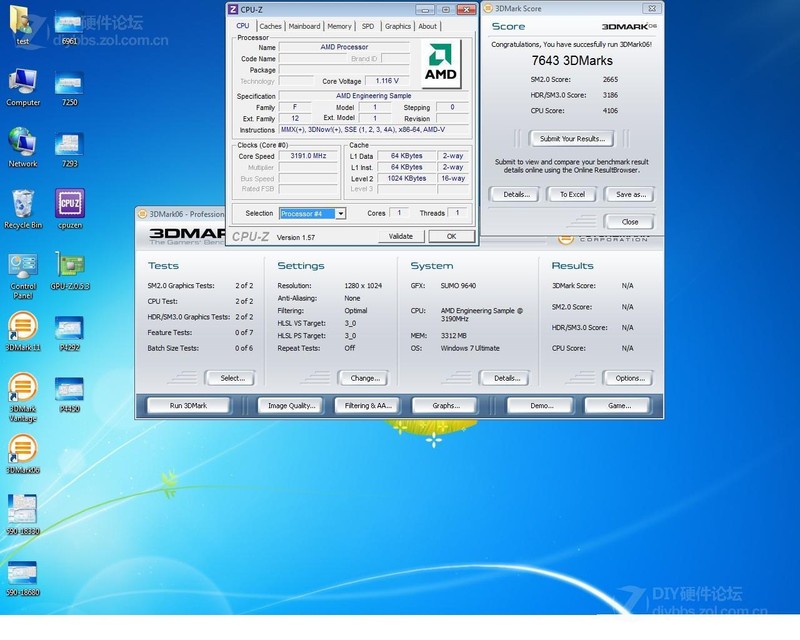Open the Computer desktop icon
Screen dimensions: 800x640
click(23, 87)
